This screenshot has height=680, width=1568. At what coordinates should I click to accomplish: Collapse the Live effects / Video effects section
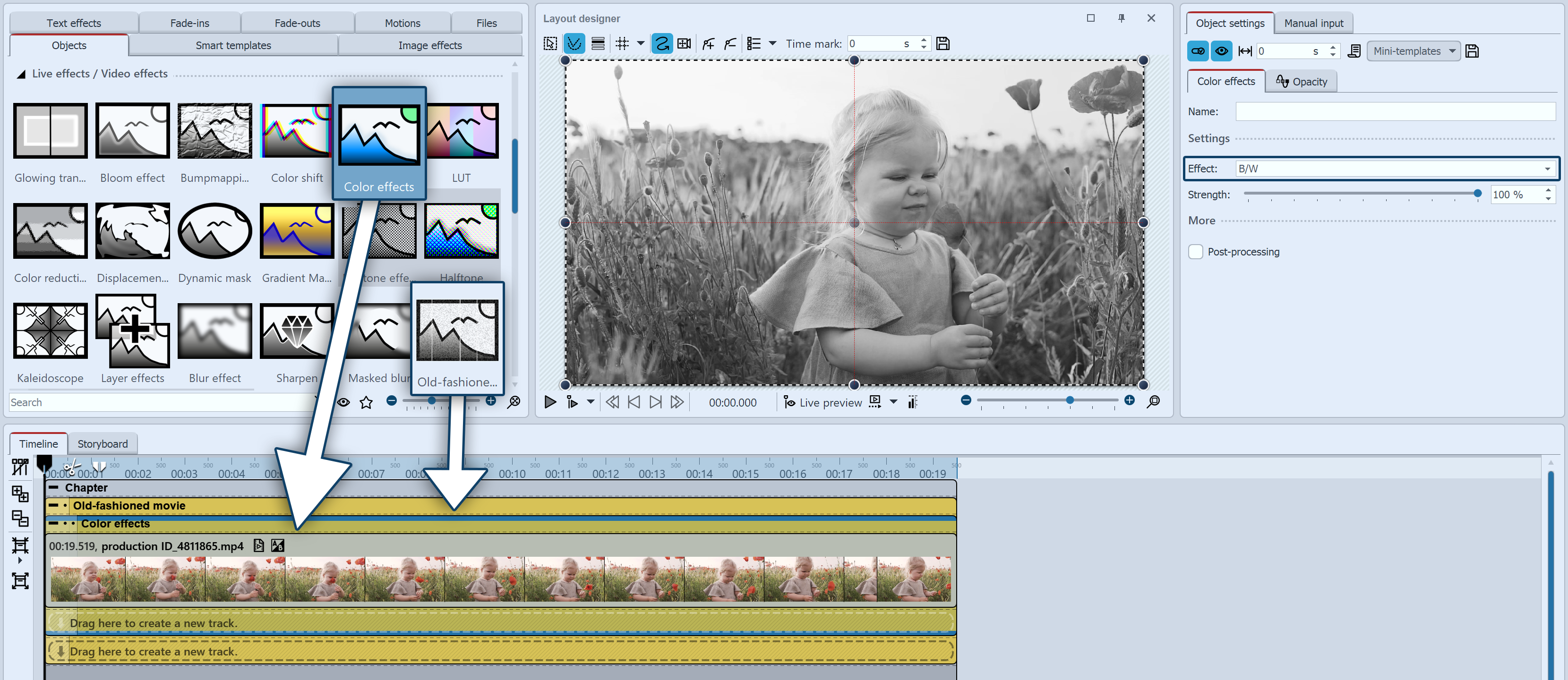point(21,74)
